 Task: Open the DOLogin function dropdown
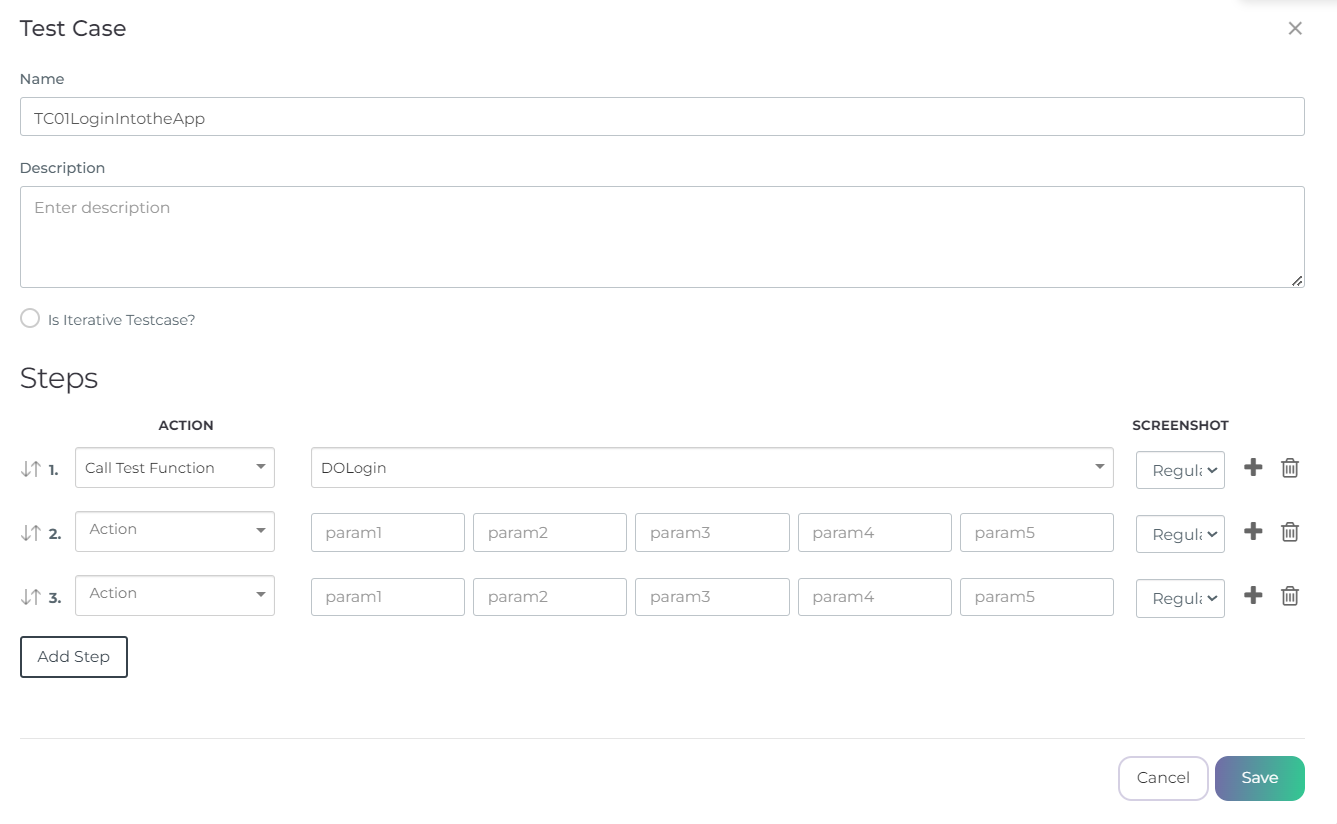coord(712,467)
